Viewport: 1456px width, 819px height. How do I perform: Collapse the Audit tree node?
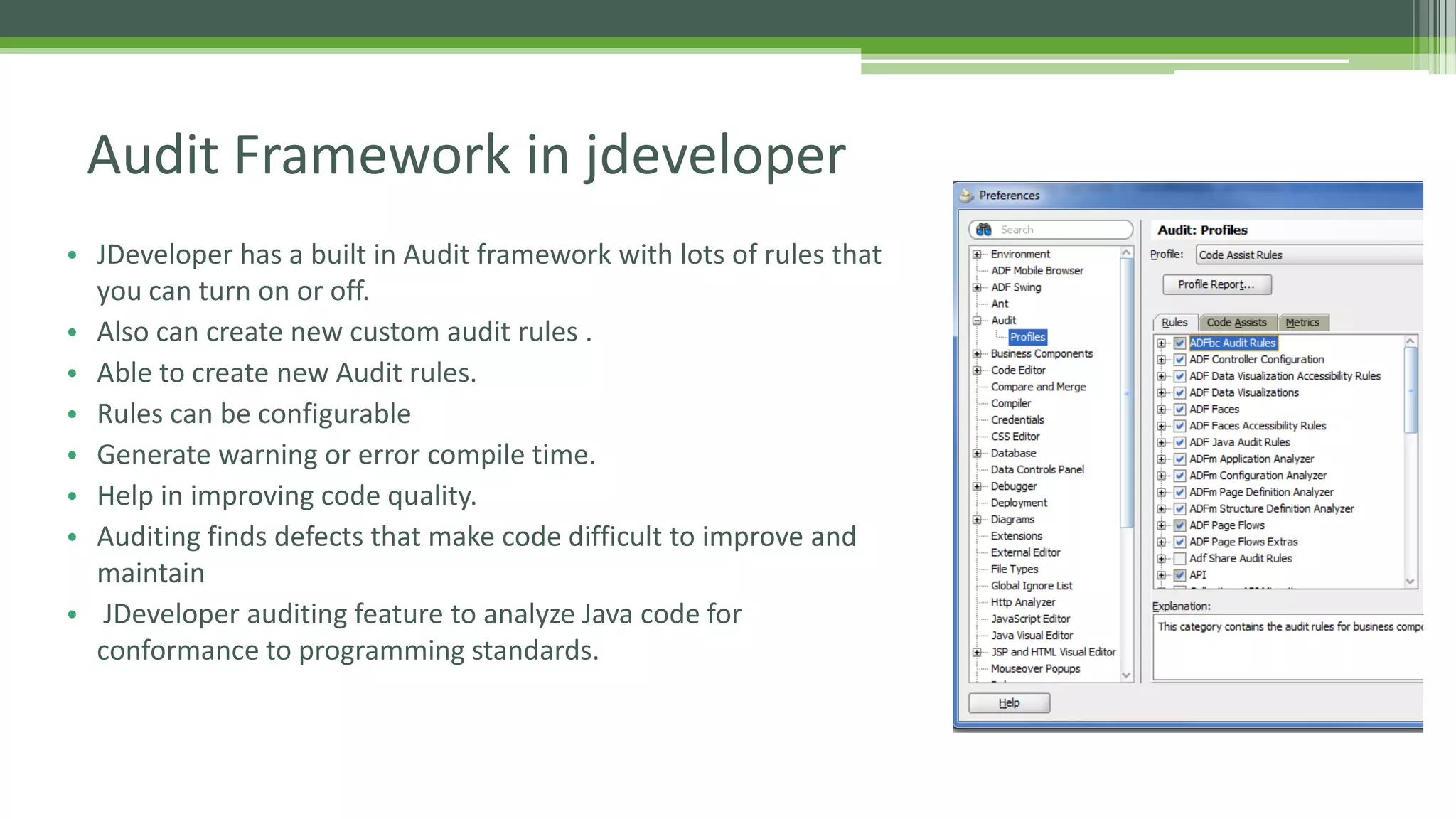(x=977, y=321)
